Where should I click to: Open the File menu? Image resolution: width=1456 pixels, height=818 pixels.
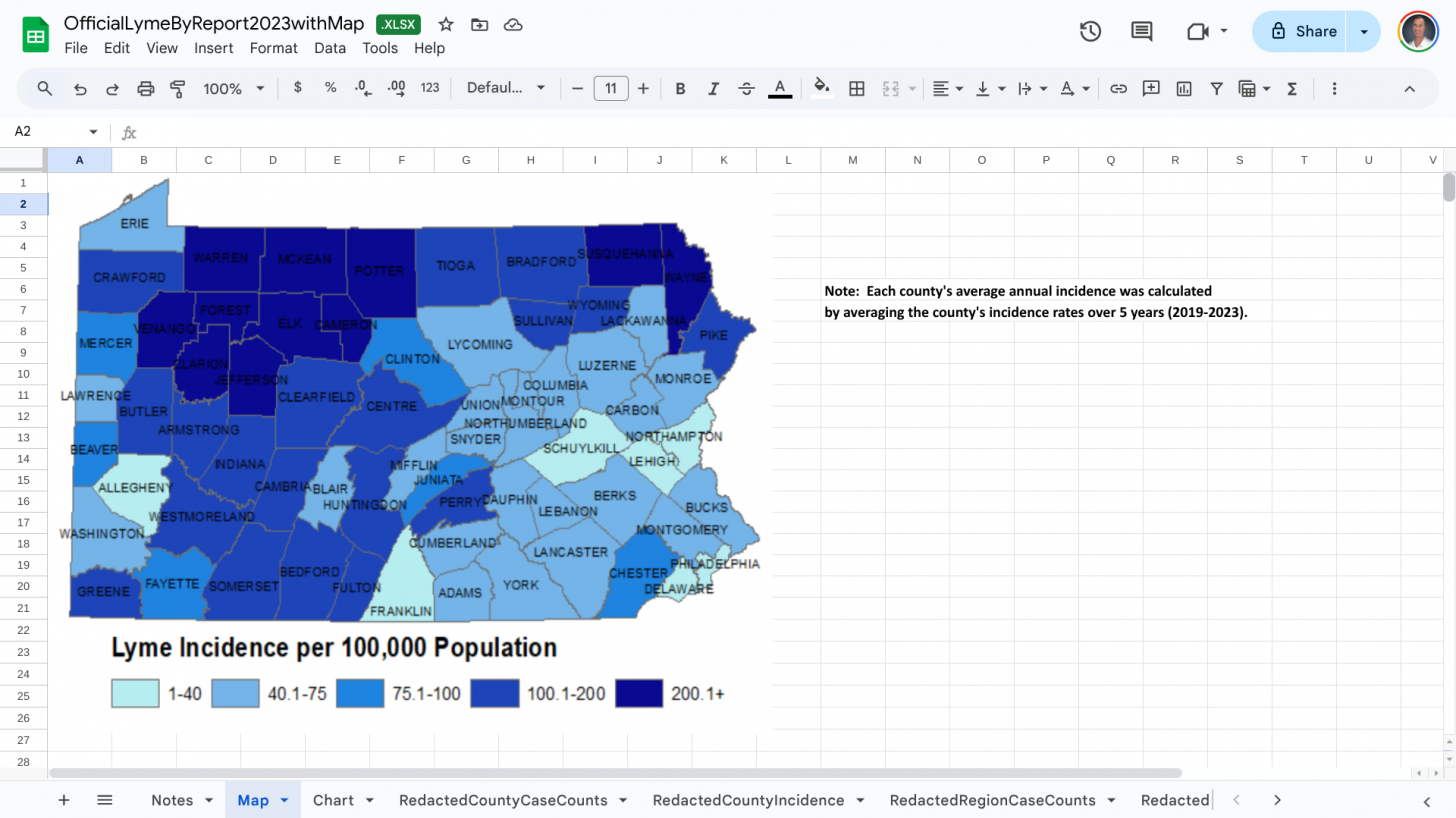[75, 48]
